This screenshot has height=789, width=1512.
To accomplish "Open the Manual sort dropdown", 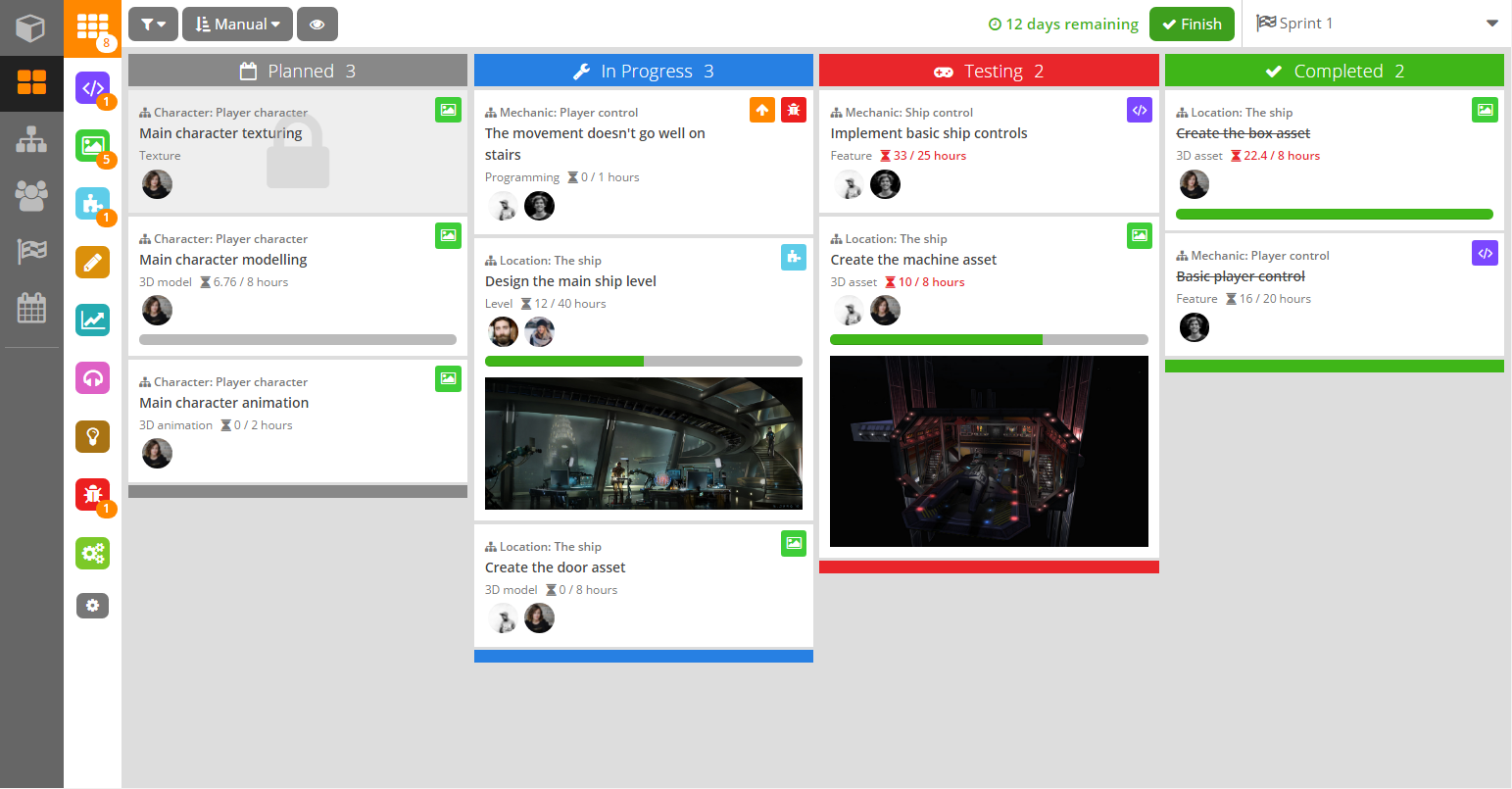I will 237,24.
